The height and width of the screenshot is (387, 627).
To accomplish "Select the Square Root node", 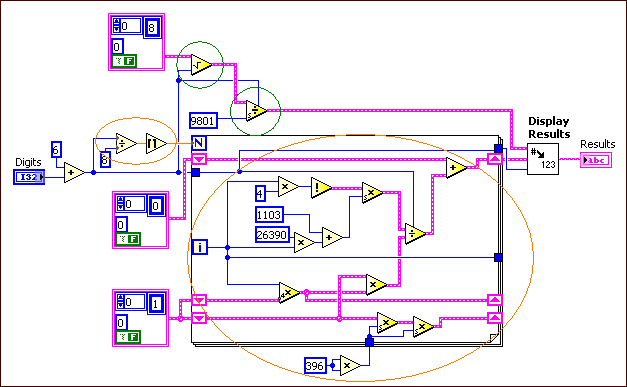I will pyautogui.click(x=202, y=65).
